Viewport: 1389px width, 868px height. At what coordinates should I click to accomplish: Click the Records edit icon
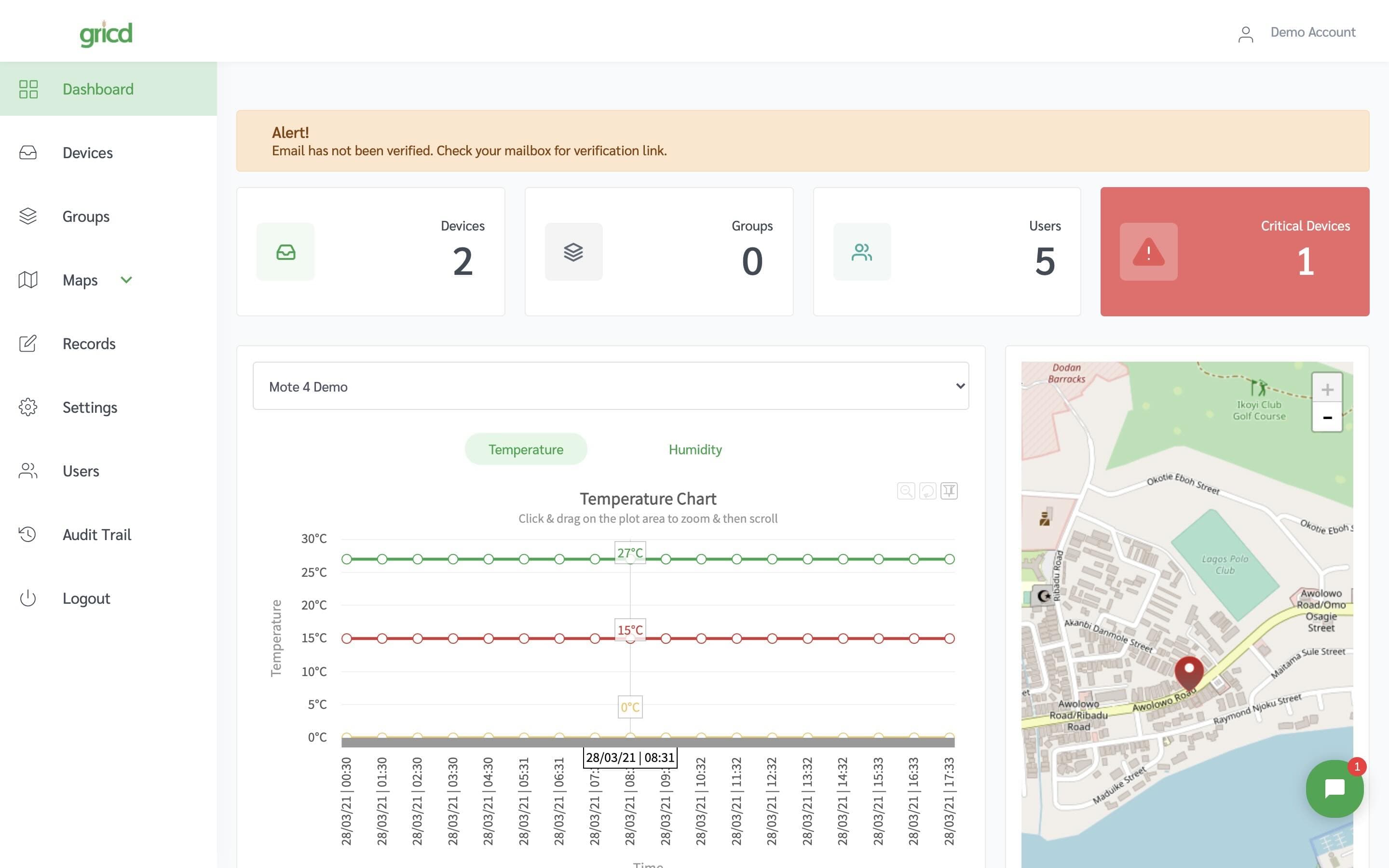(28, 343)
